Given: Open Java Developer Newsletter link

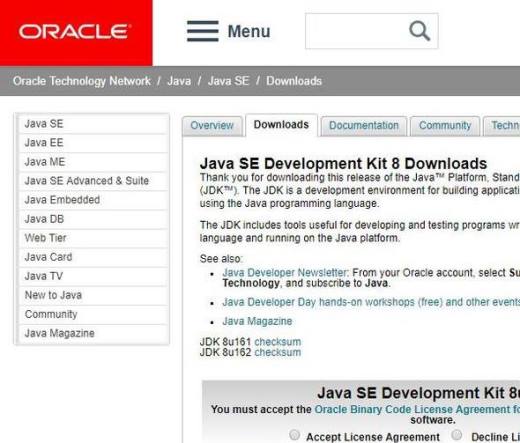Looking at the screenshot, I should coord(285,273).
